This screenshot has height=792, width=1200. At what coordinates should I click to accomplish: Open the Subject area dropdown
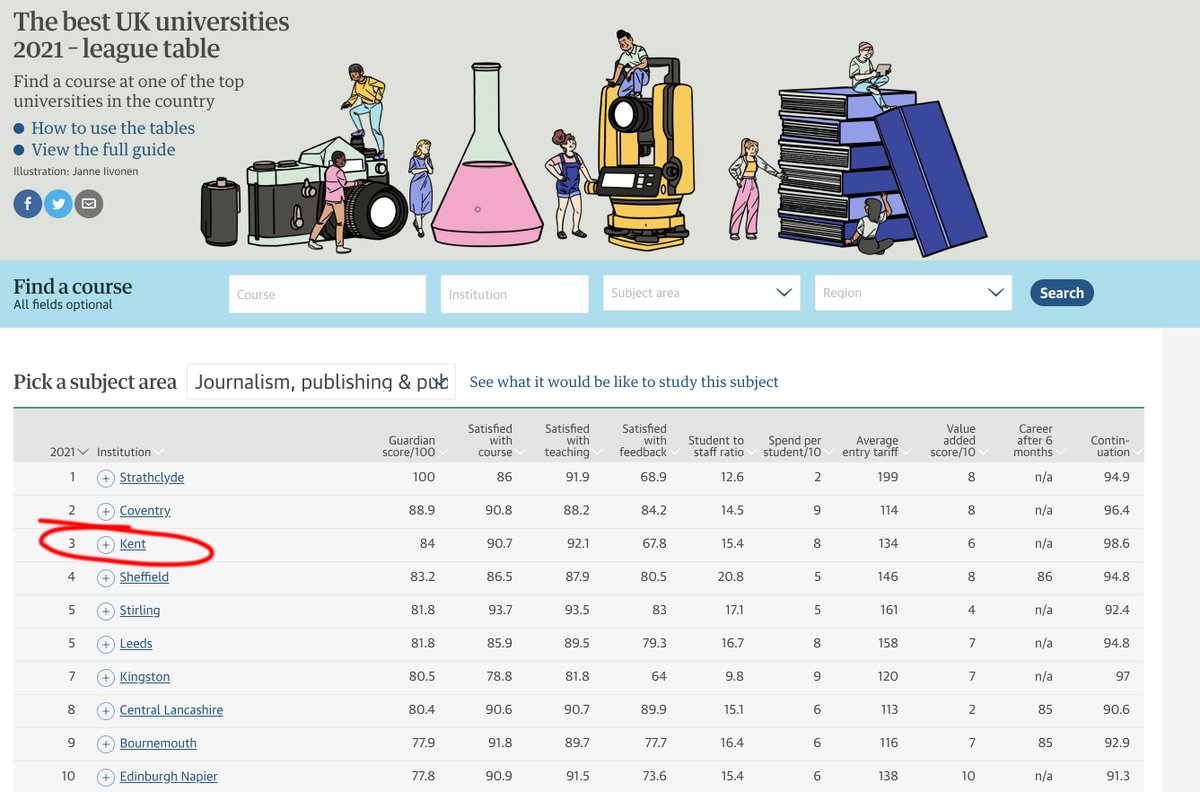coord(702,293)
